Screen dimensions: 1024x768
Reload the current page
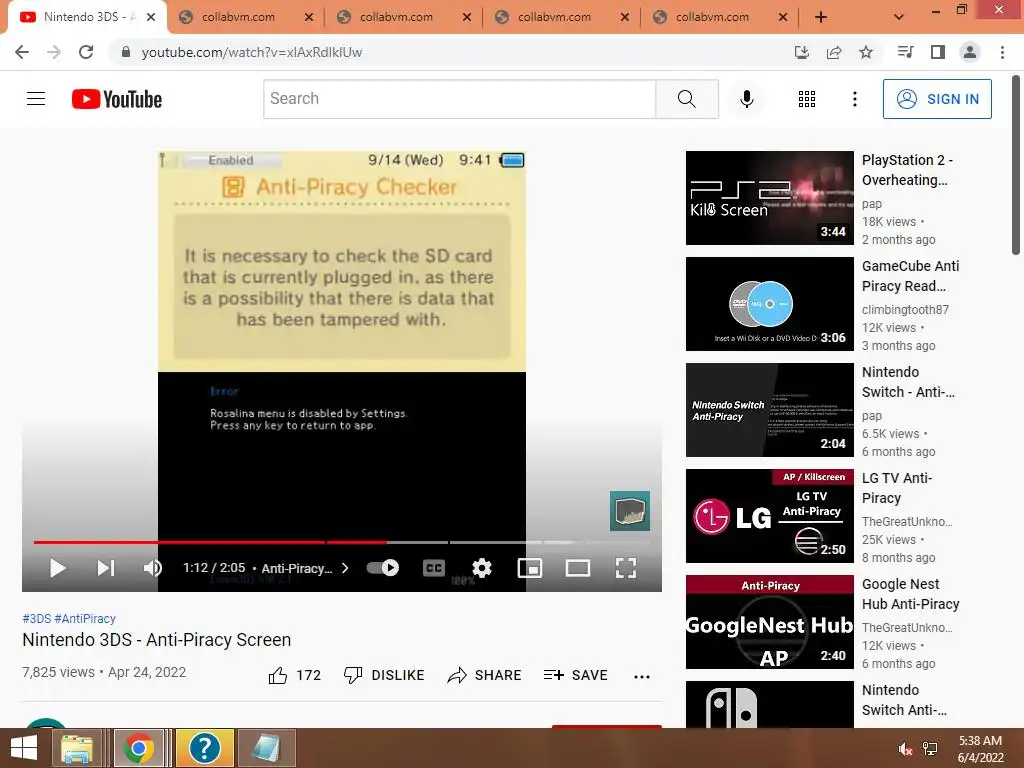pyautogui.click(x=86, y=52)
